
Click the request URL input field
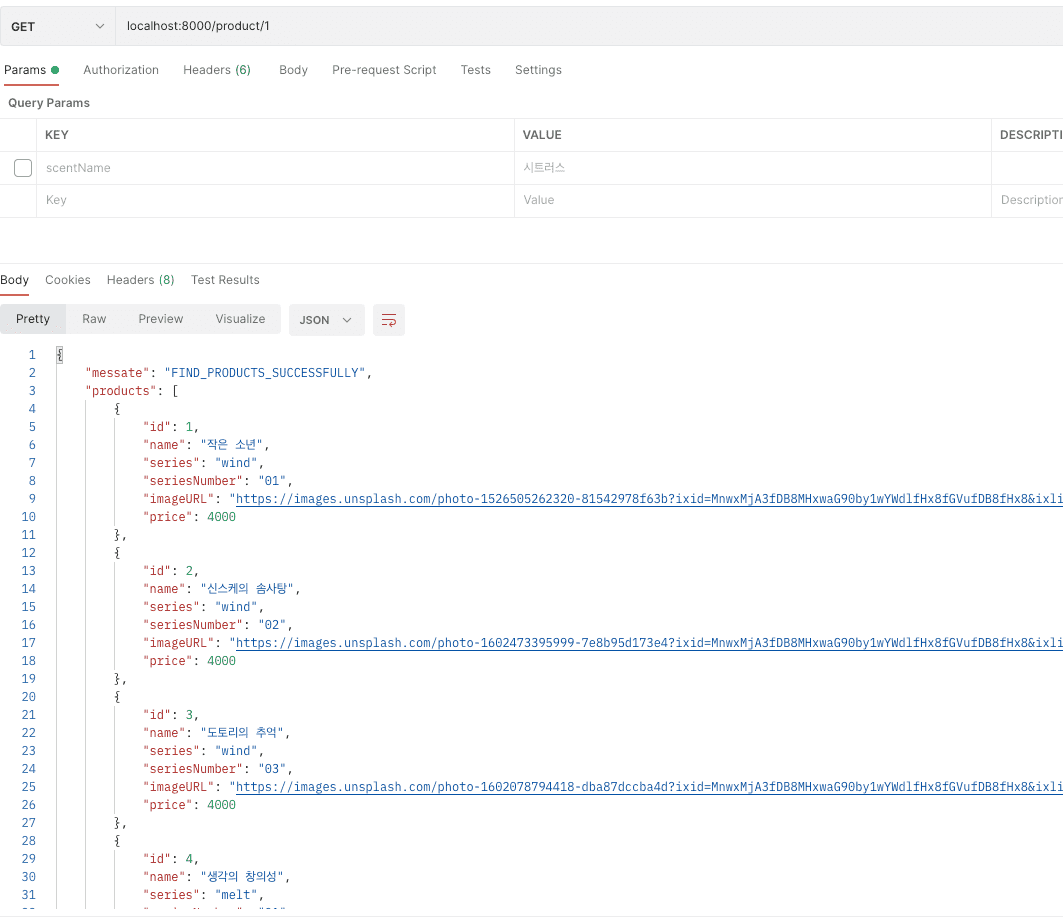(x=580, y=26)
